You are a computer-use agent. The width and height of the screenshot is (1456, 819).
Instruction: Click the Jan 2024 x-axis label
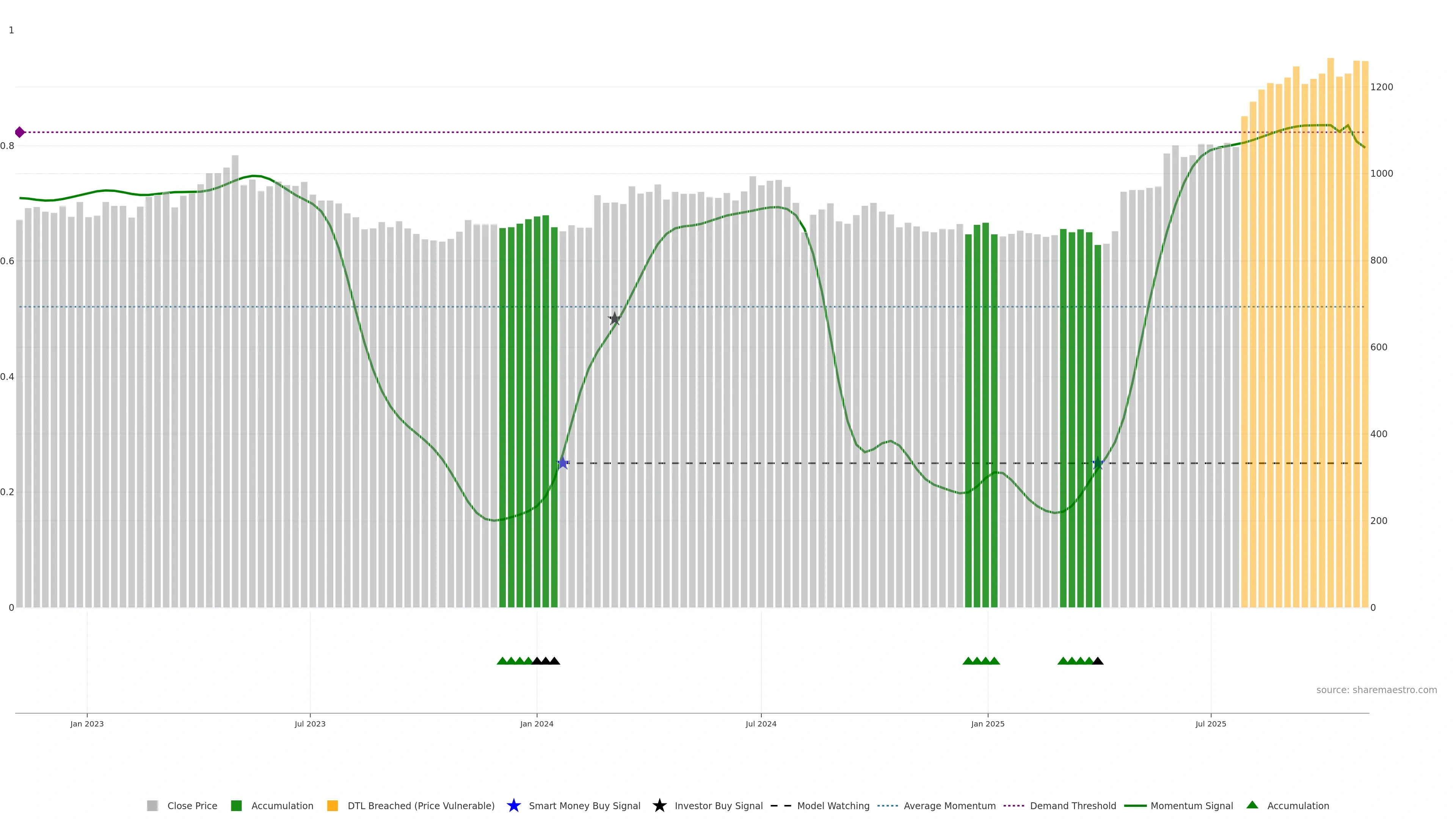(537, 724)
